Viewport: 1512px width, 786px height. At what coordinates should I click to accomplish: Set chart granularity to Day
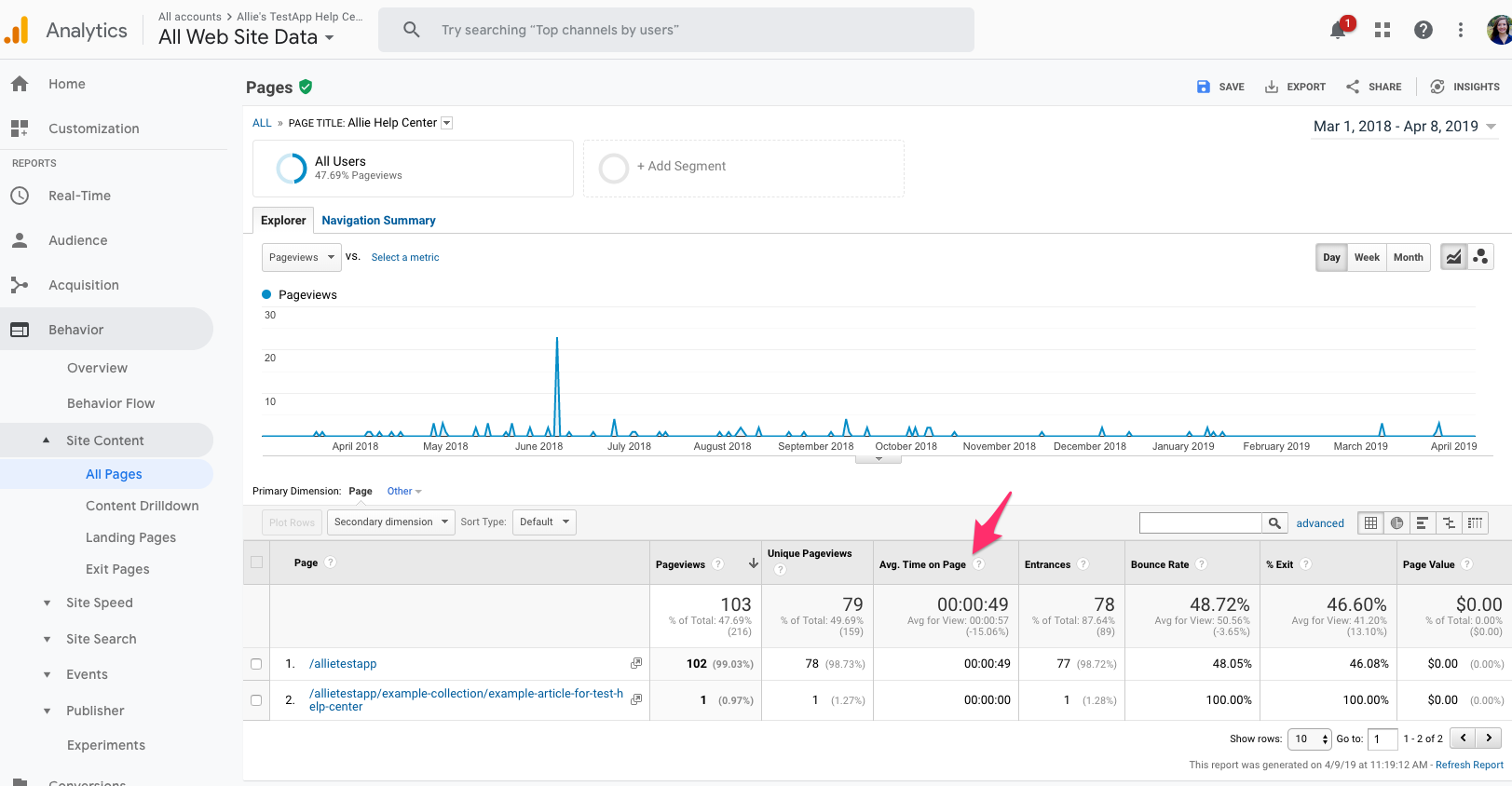click(x=1331, y=257)
